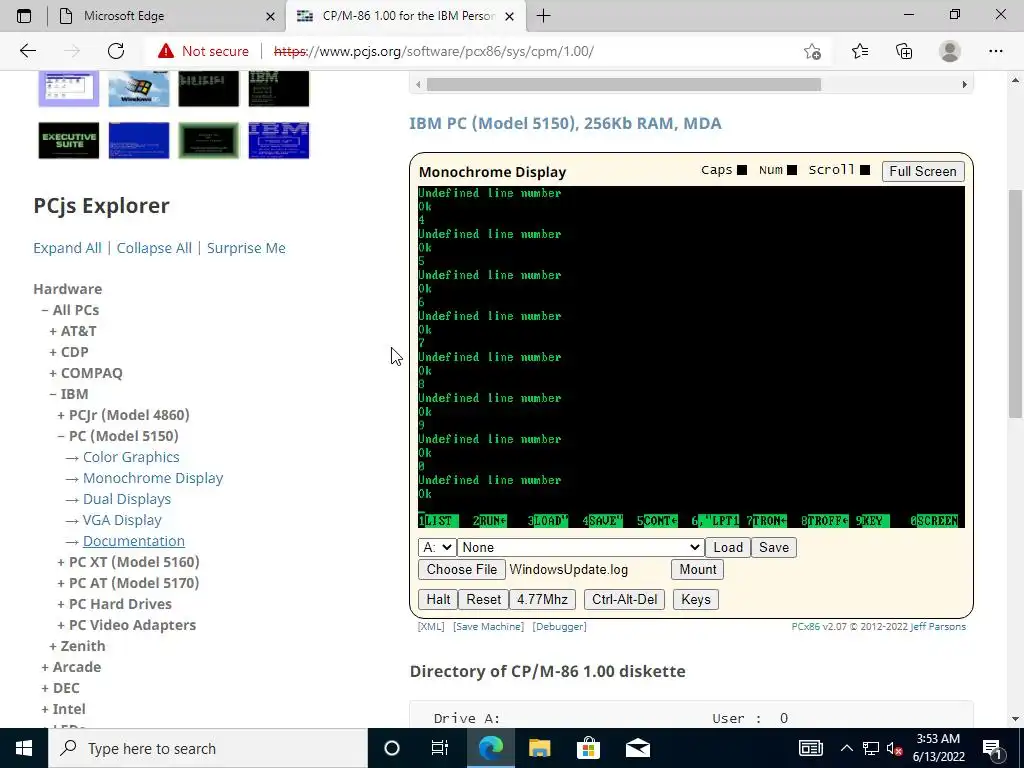Click the Caps indicator square

742,170
